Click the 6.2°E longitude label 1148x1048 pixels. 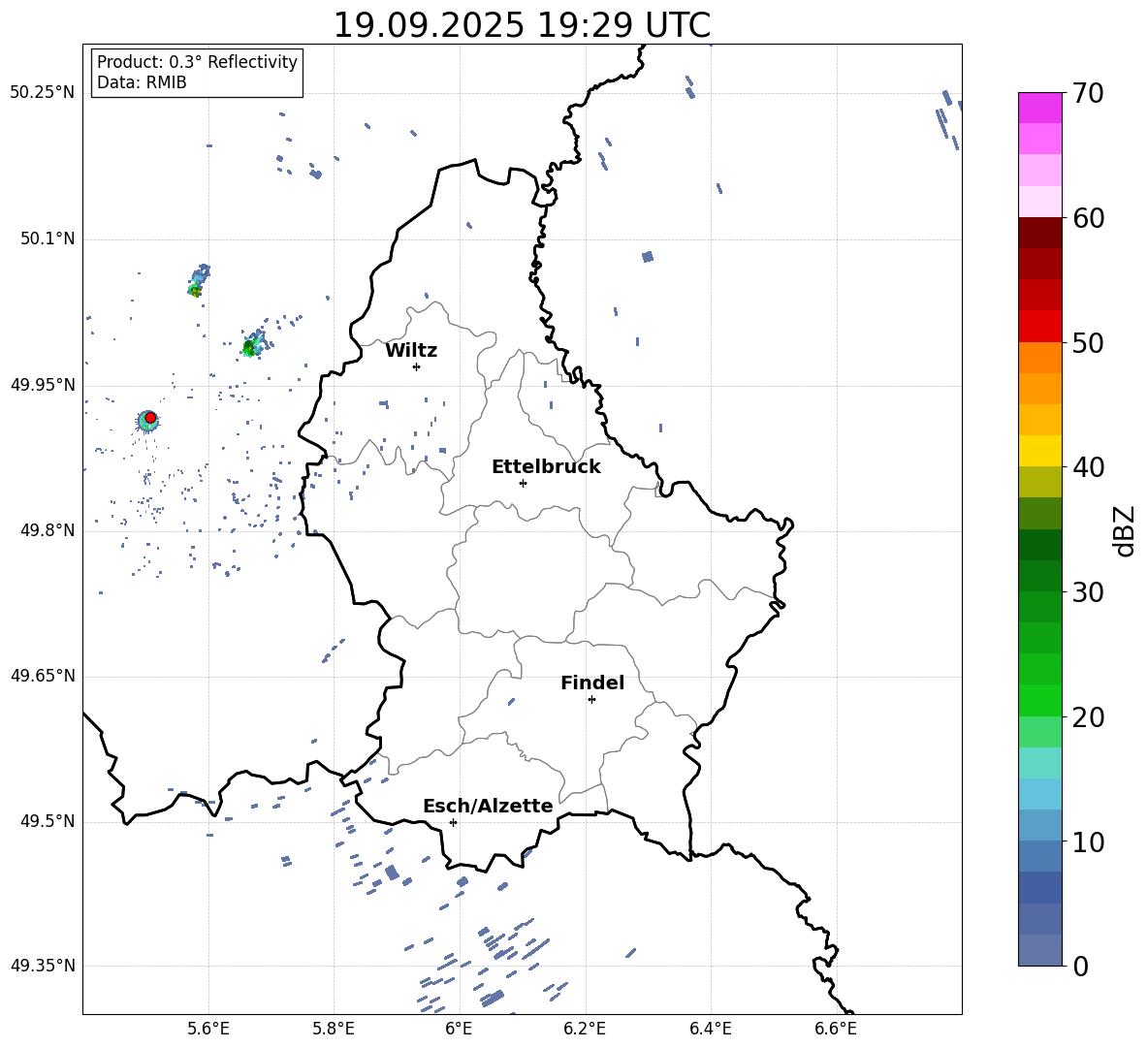point(585,1029)
